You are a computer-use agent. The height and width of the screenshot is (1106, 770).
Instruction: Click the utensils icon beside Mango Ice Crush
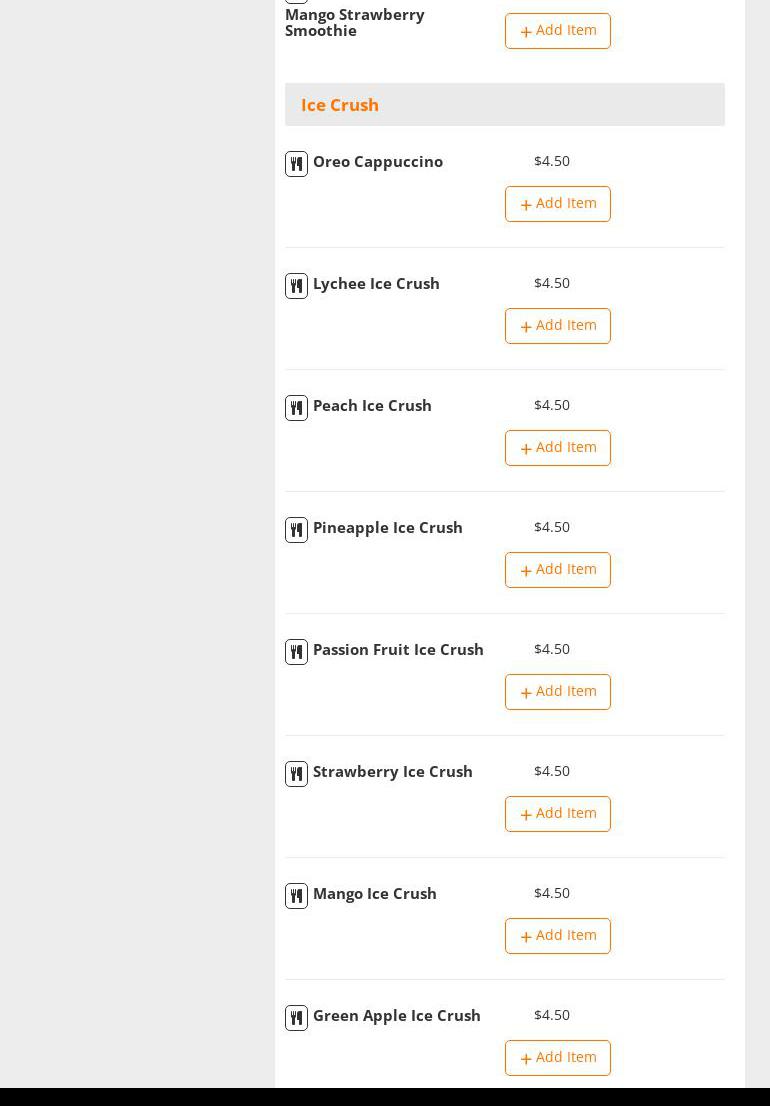point(296,896)
